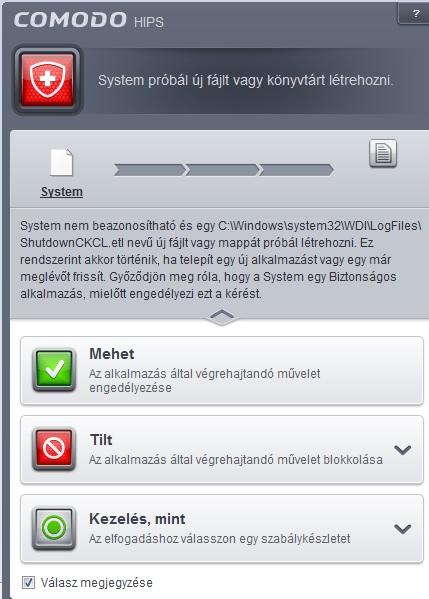Open the details document icon button
Image resolution: width=429 pixels, height=599 pixels.
[x=383, y=154]
